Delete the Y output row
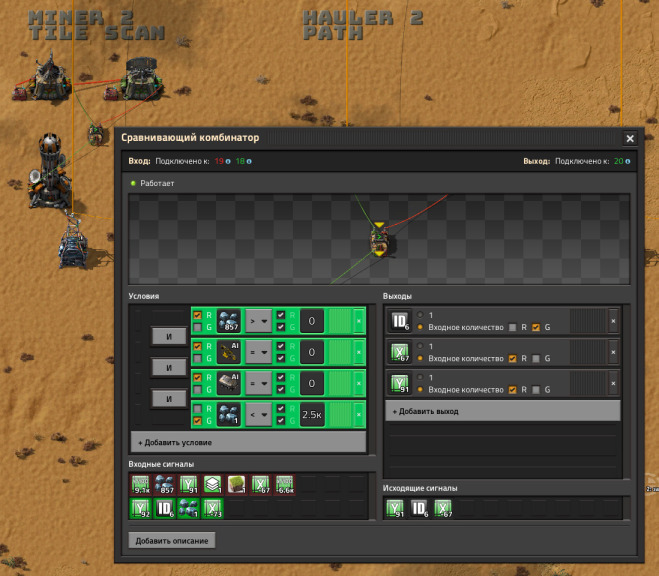Screen dimensions: 659x576 point(613,383)
